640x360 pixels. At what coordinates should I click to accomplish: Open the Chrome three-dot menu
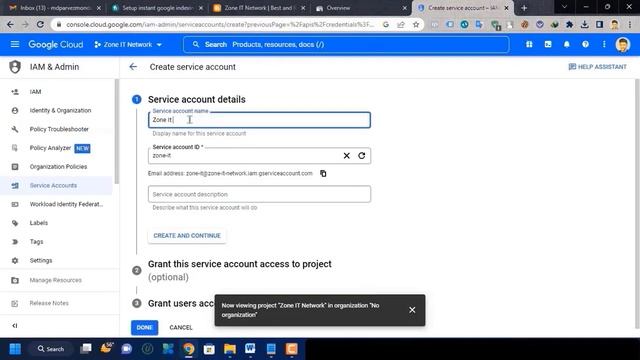click(630, 24)
